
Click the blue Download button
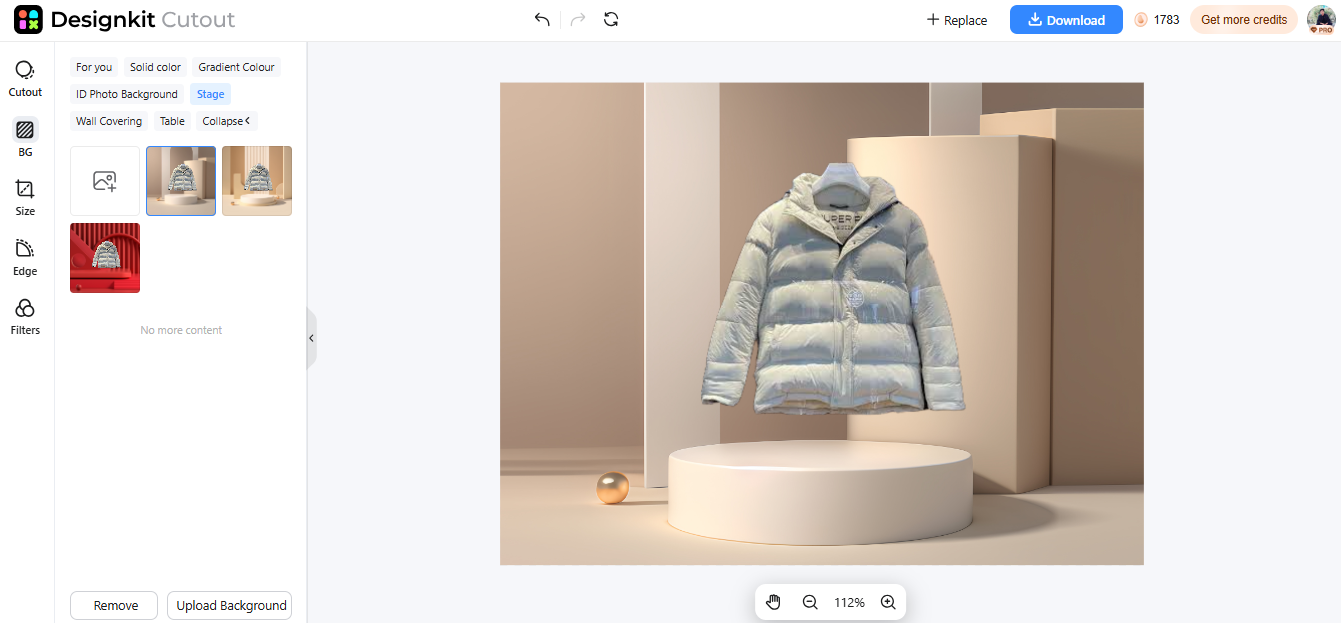pos(1066,20)
